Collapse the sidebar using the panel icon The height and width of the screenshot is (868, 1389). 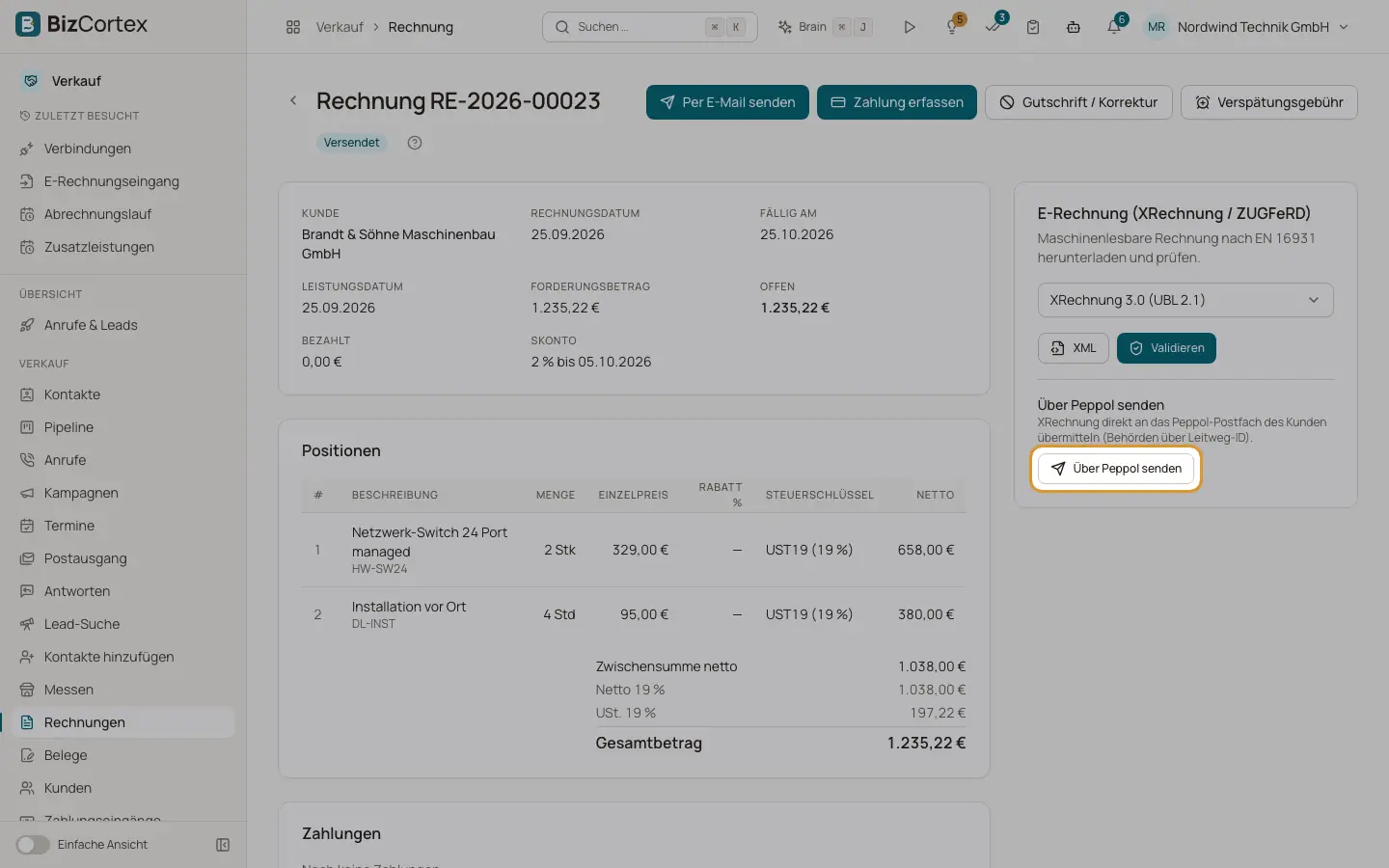point(223,845)
